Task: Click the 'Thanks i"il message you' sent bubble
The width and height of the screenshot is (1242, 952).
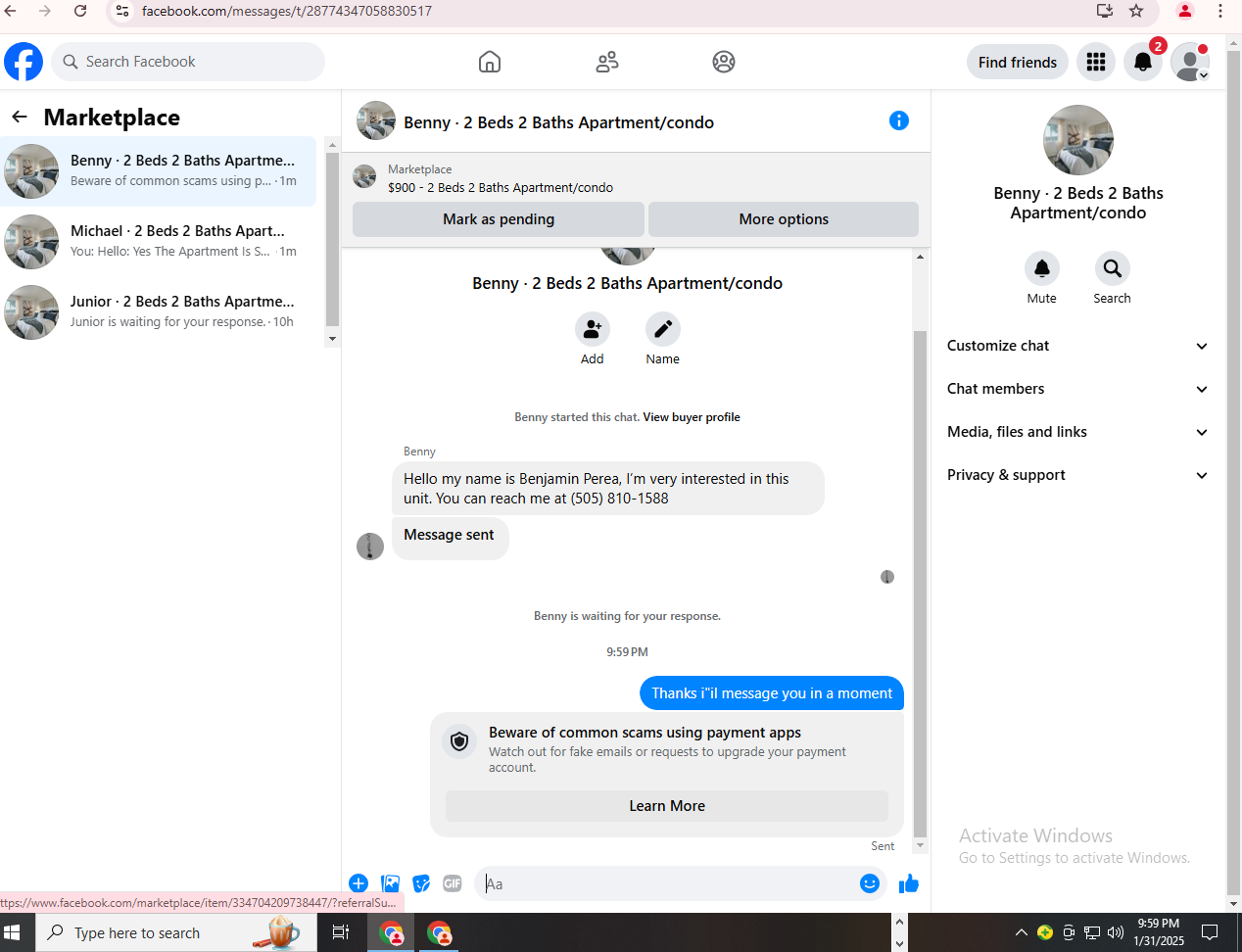Action: (x=772, y=692)
